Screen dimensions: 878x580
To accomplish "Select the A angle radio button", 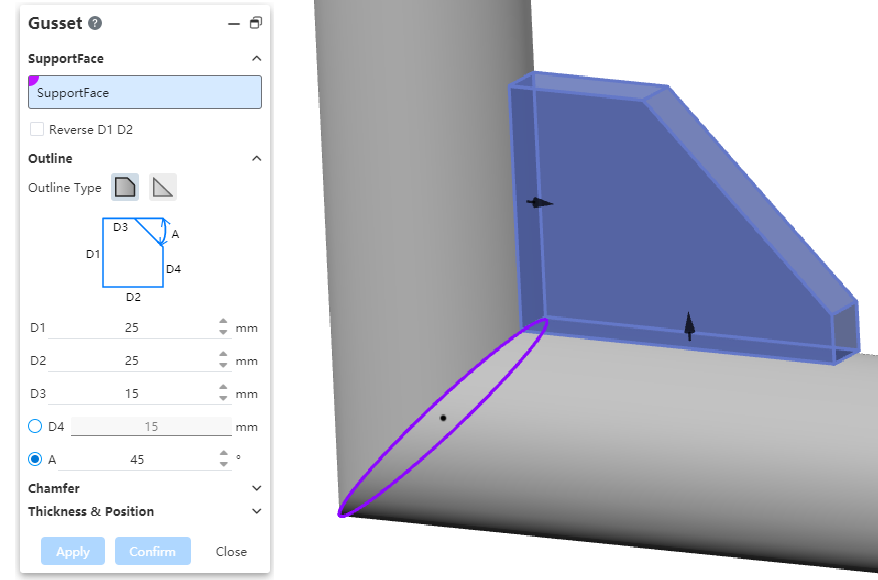I will 35,459.
